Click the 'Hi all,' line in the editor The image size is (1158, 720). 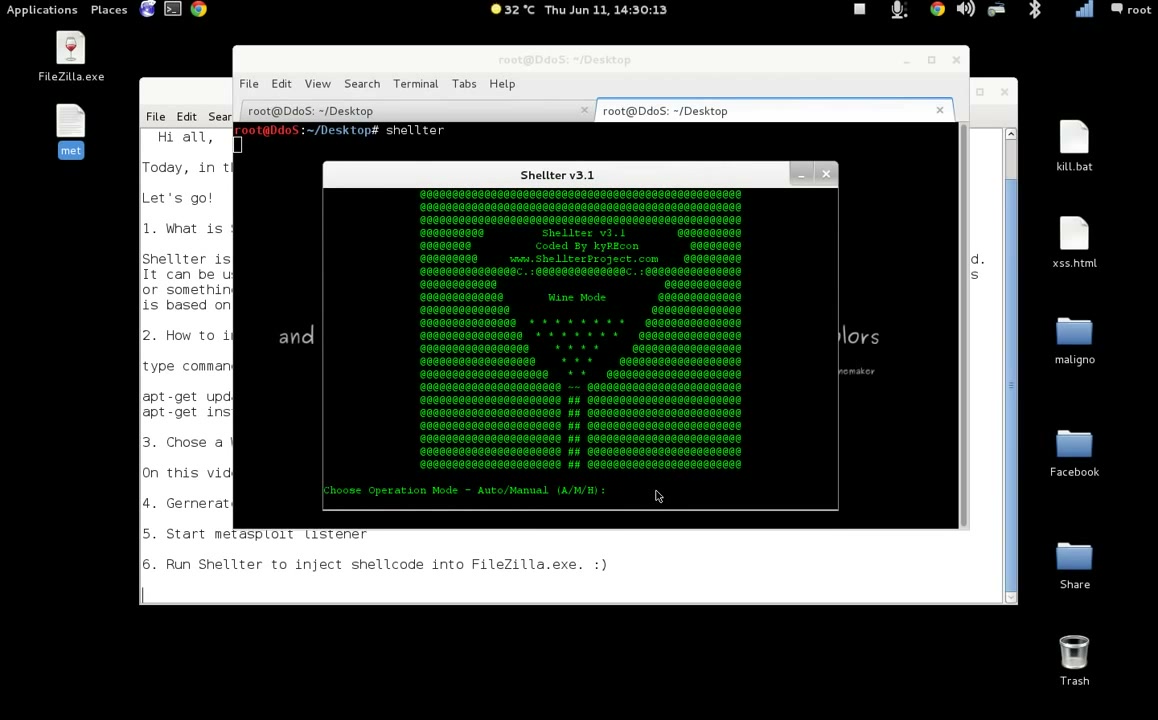(x=185, y=137)
